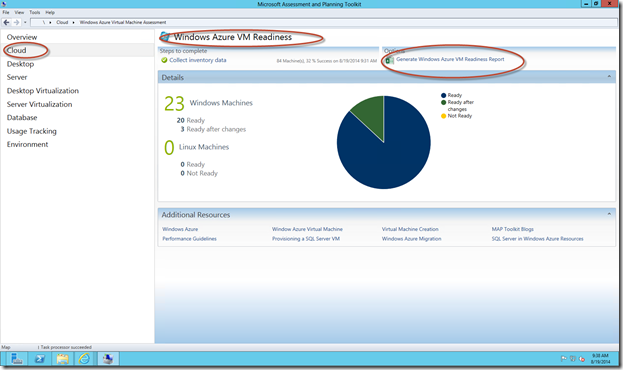Select Desktop Virtualization in the left navigation
This screenshot has width=623, height=370.
click(43, 91)
